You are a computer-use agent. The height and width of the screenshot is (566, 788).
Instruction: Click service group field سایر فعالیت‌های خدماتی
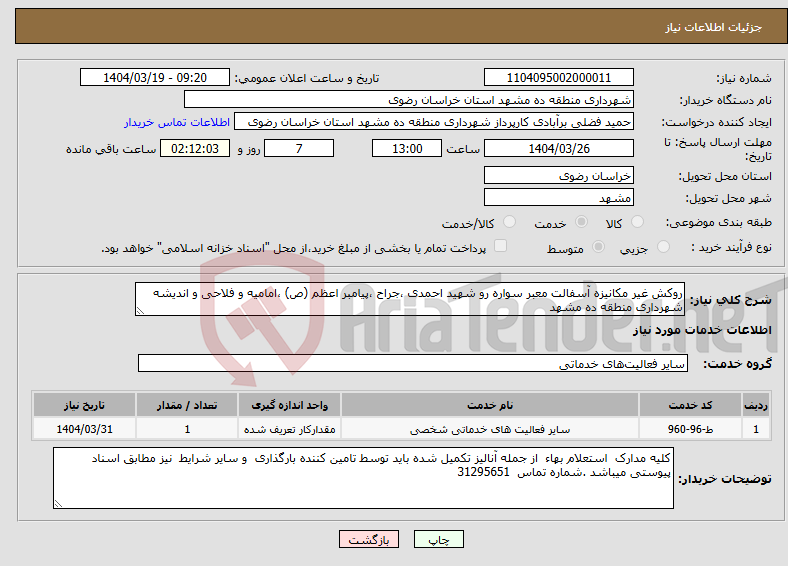point(413,363)
